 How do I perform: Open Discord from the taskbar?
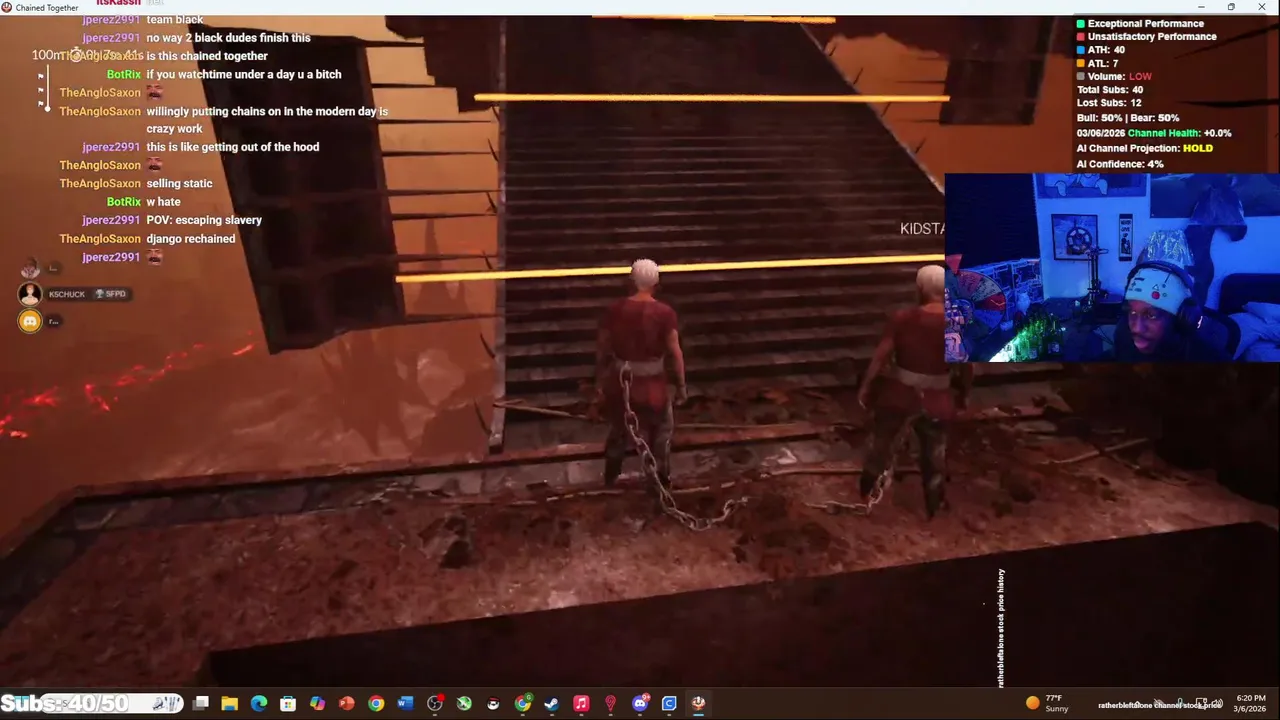640,703
